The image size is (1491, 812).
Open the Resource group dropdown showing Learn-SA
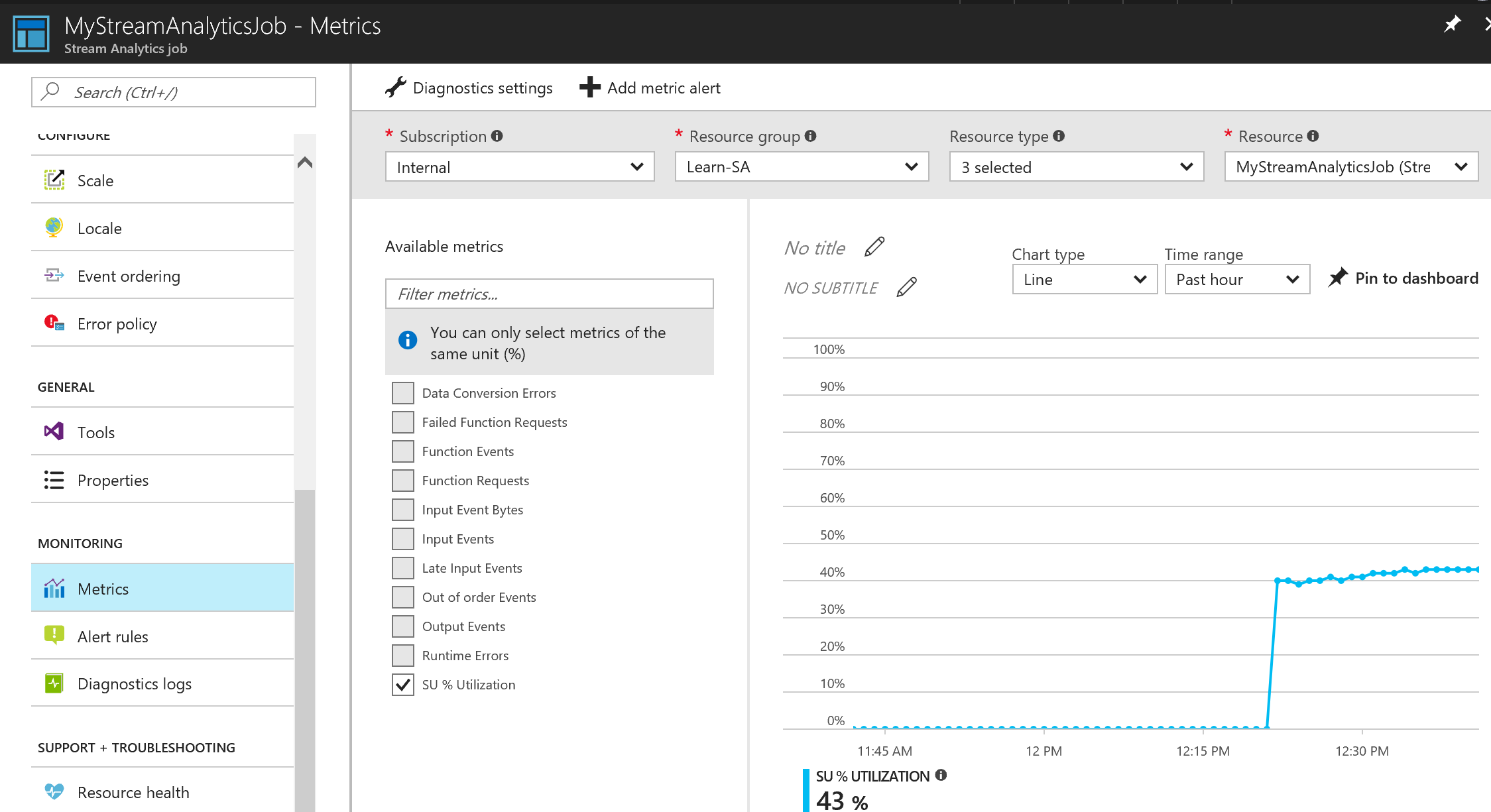click(802, 167)
